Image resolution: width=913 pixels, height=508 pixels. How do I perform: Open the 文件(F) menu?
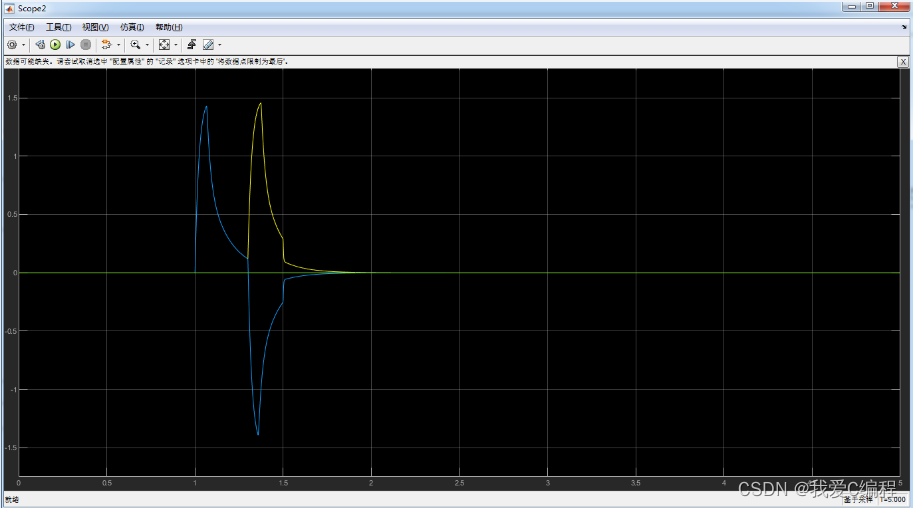pos(22,27)
